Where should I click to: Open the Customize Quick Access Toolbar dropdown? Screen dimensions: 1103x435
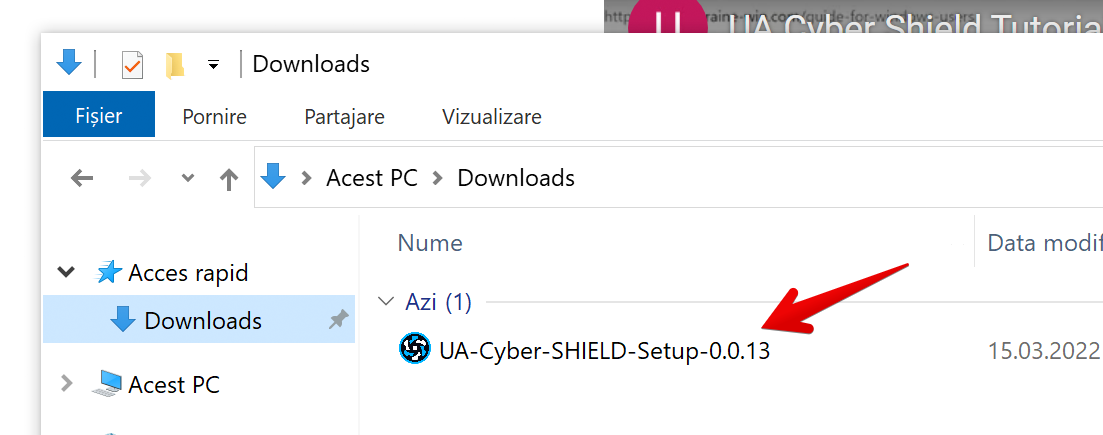pyautogui.click(x=214, y=65)
